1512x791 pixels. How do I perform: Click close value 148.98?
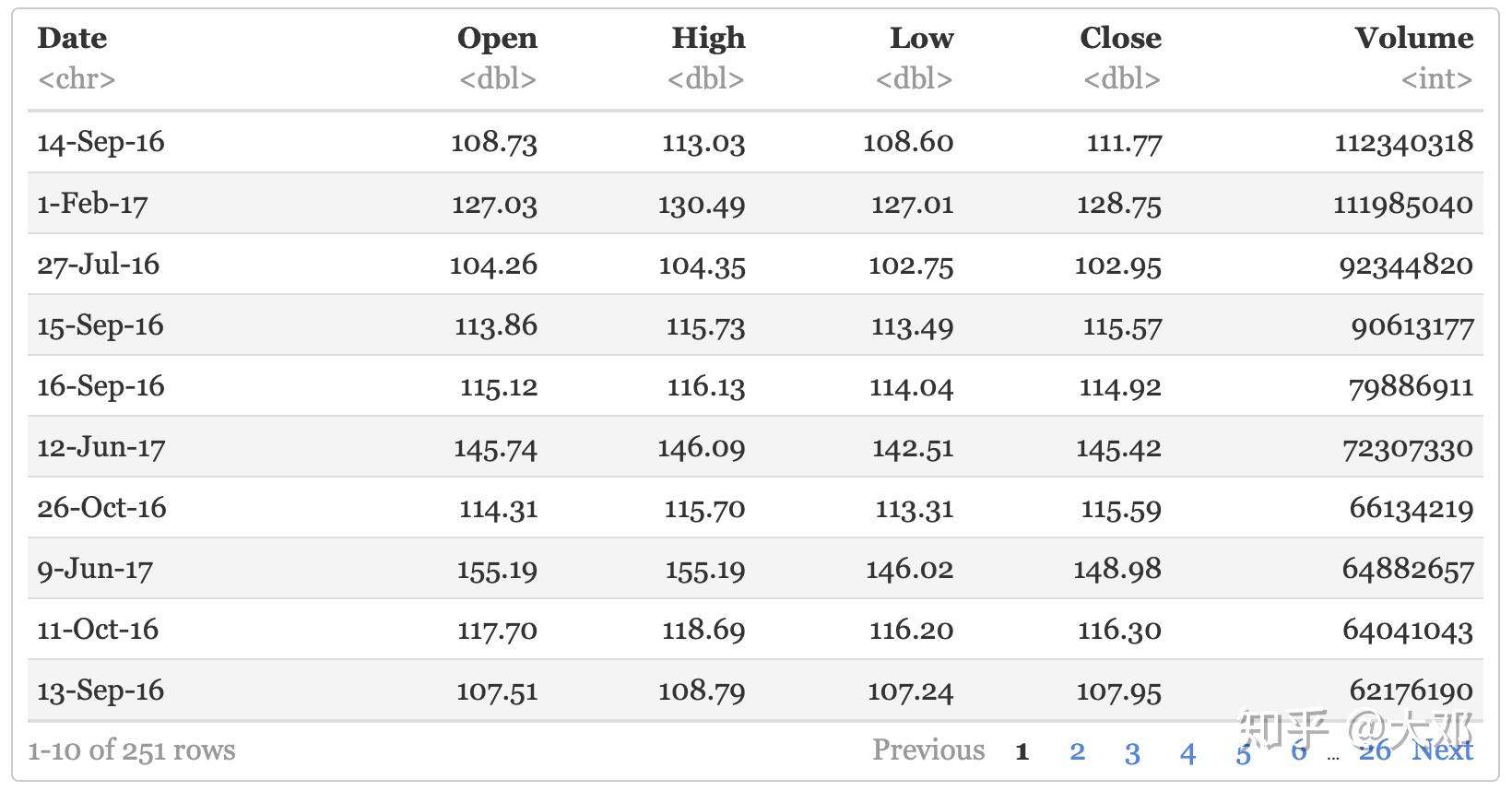[1117, 569]
